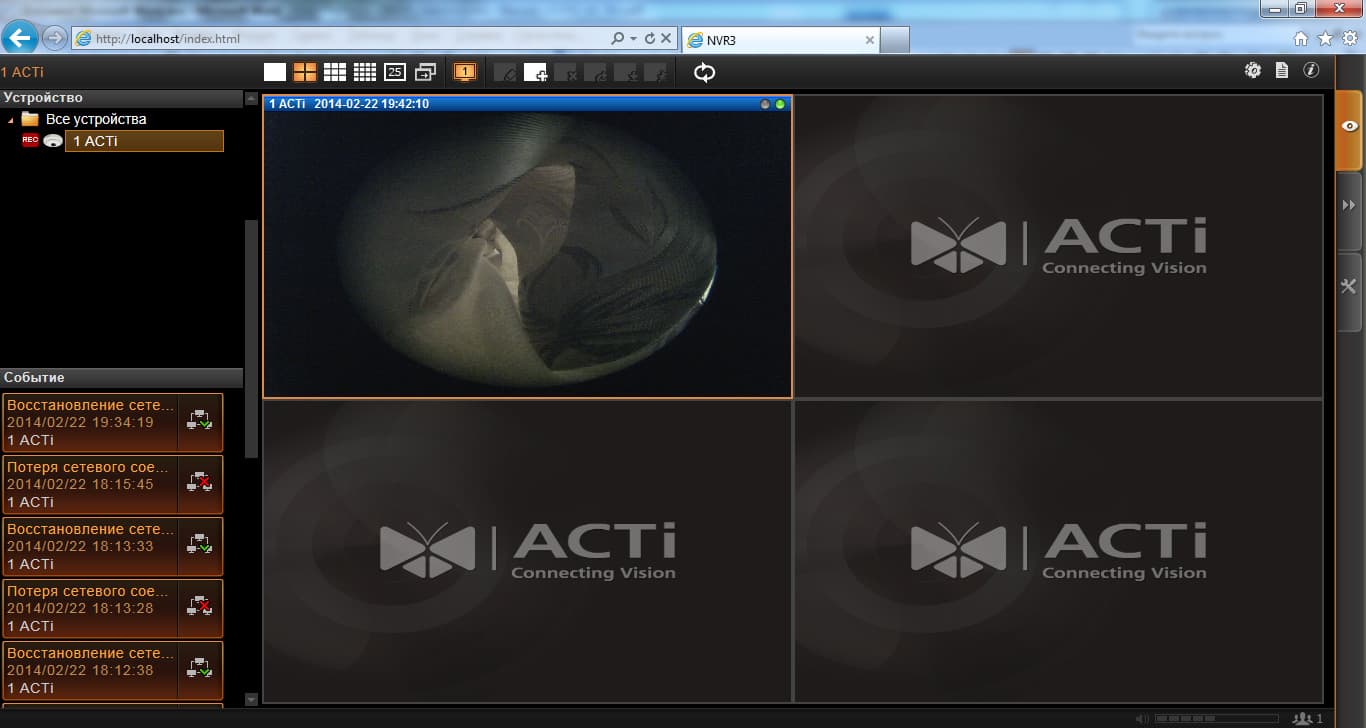
Task: Open the layout patrol windows icon
Action: pyautogui.click(x=426, y=72)
